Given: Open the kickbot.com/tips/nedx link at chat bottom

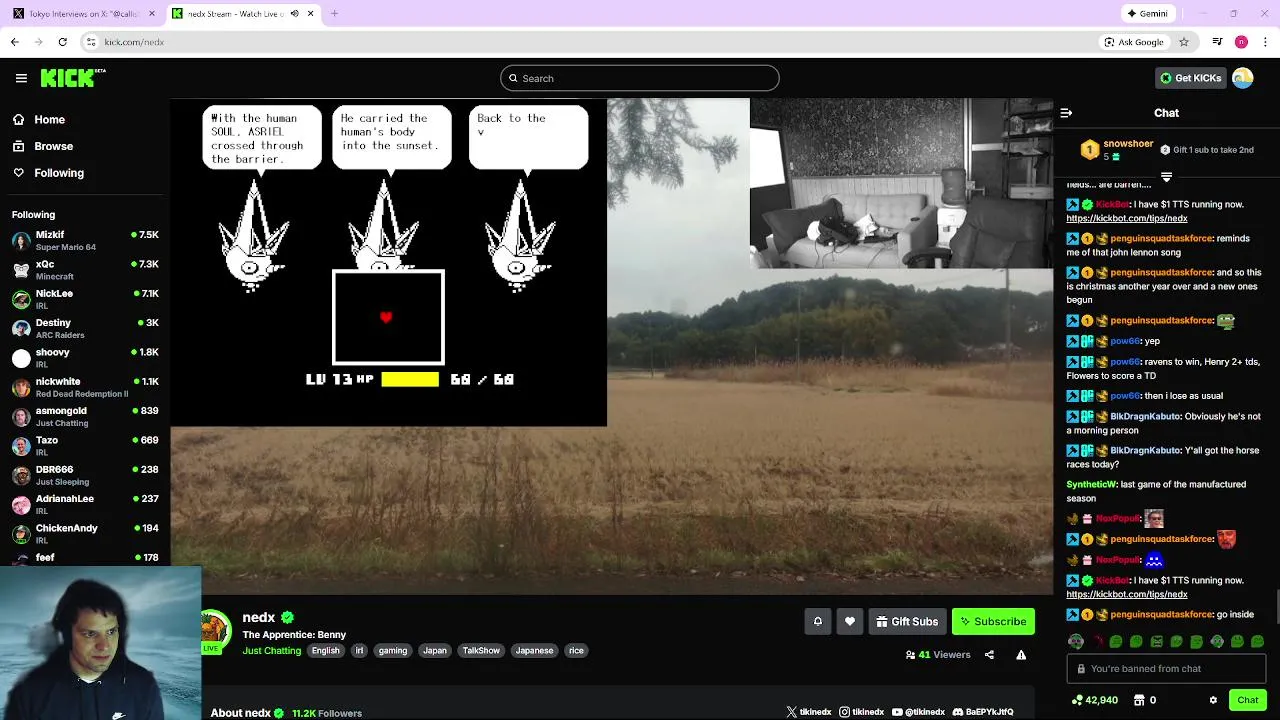Looking at the screenshot, I should tap(1126, 594).
